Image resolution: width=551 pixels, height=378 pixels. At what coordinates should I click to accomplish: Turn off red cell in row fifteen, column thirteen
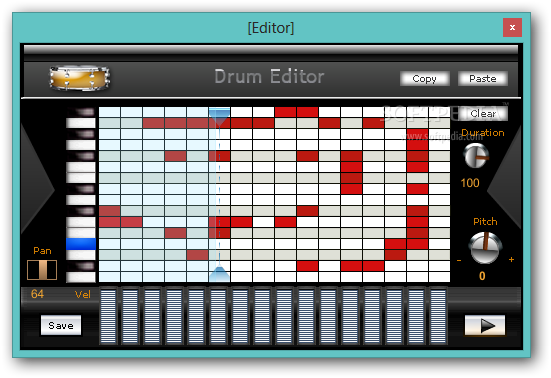pyautogui.click(x=374, y=266)
